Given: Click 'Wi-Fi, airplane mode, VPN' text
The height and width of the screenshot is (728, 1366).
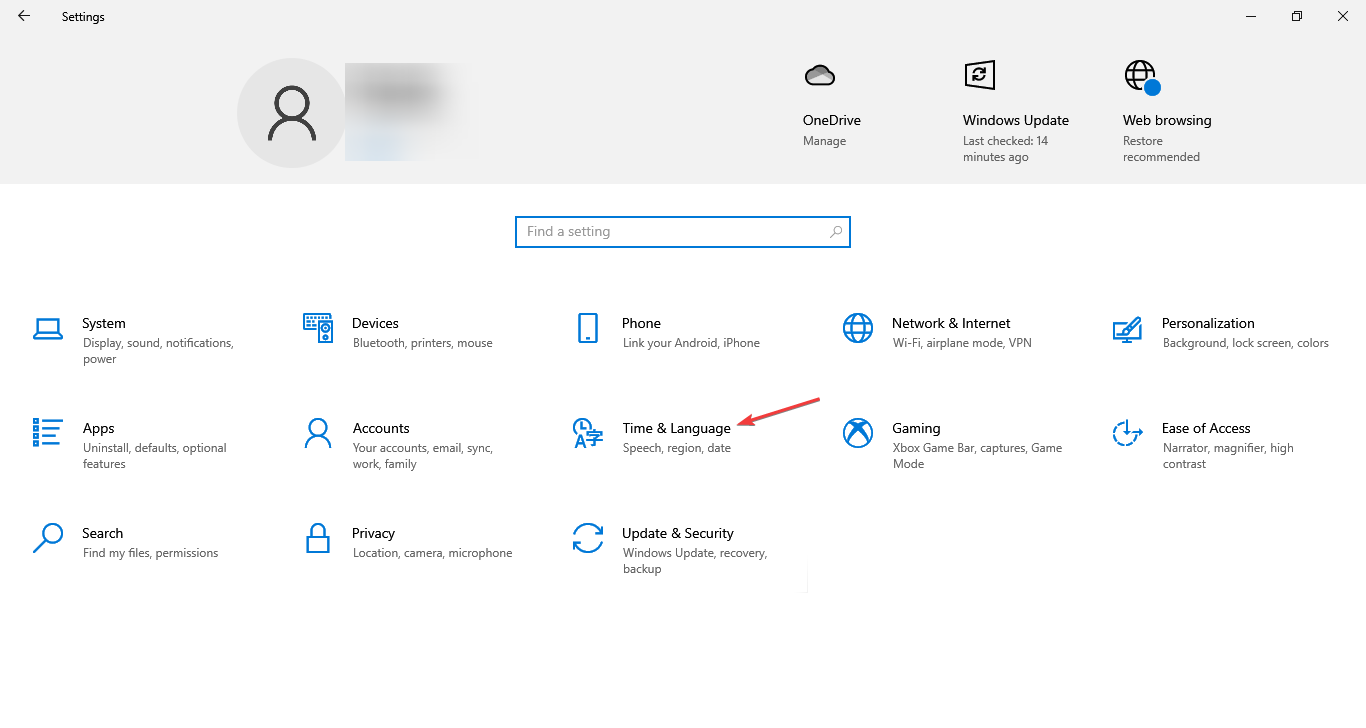Looking at the screenshot, I should point(962,343).
